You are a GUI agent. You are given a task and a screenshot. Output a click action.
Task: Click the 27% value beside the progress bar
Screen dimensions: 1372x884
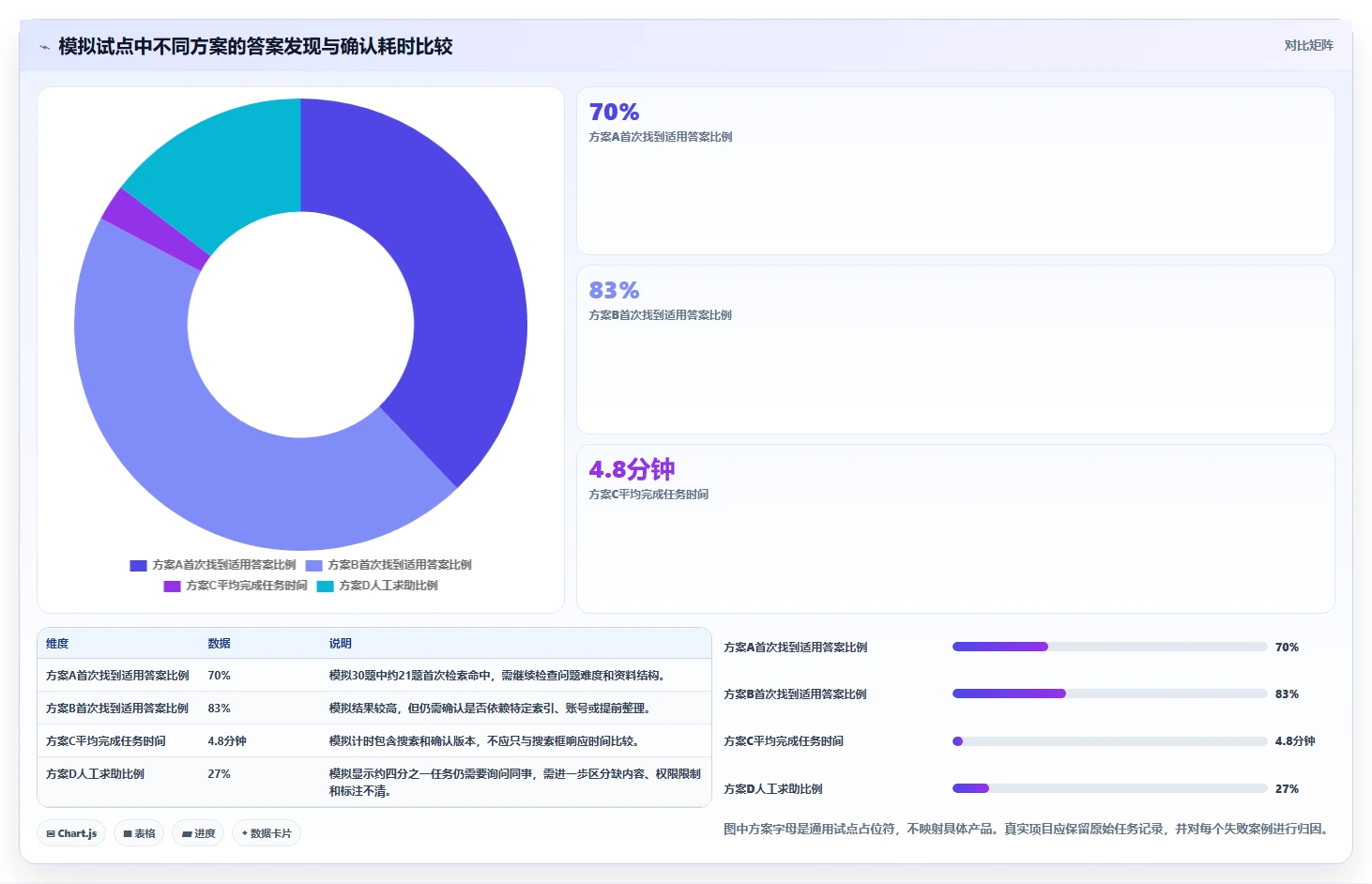point(1287,789)
